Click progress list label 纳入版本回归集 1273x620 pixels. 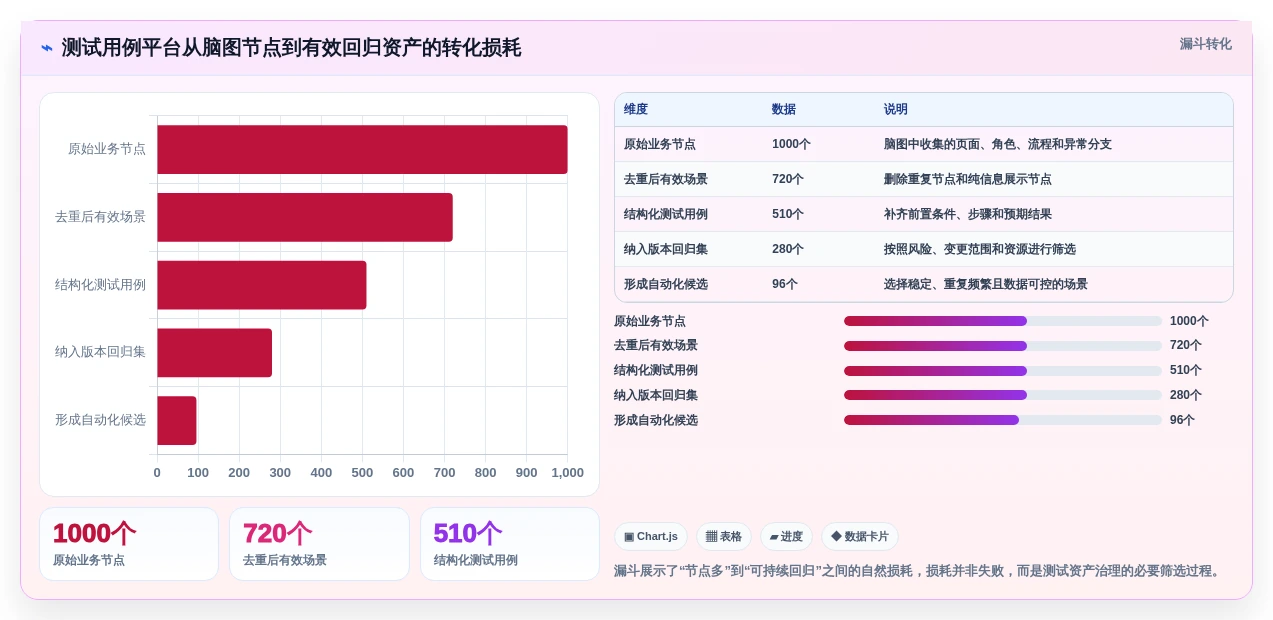coord(656,395)
